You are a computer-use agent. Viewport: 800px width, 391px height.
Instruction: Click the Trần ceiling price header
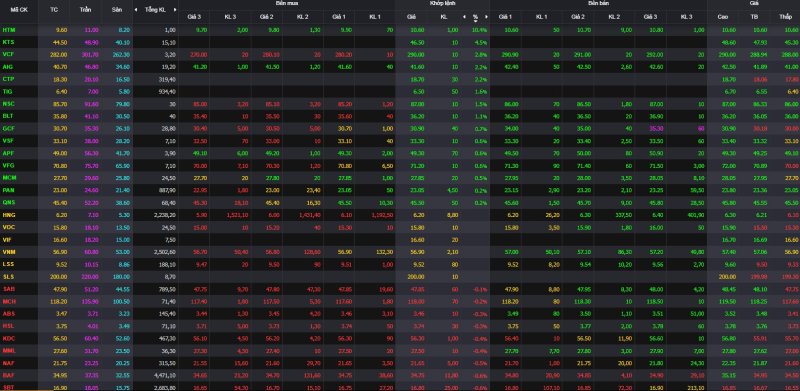coord(86,10)
